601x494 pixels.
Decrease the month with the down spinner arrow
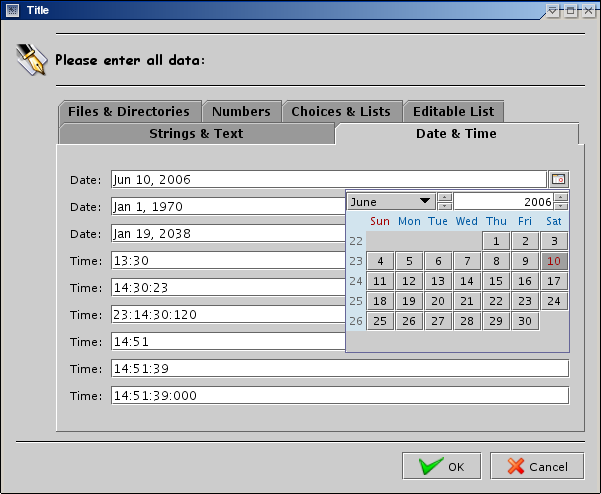[x=445, y=206]
